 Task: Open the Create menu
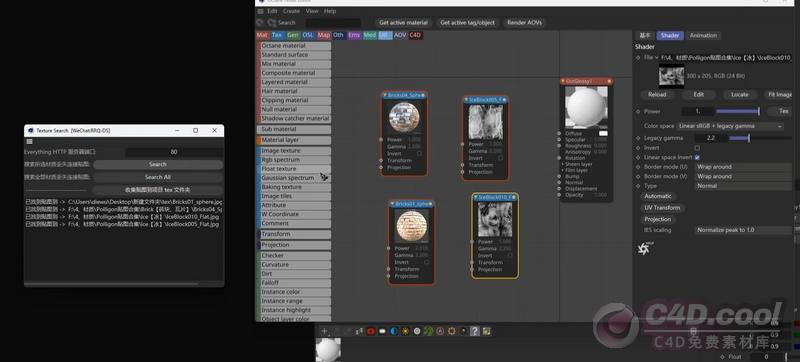pyautogui.click(x=291, y=11)
